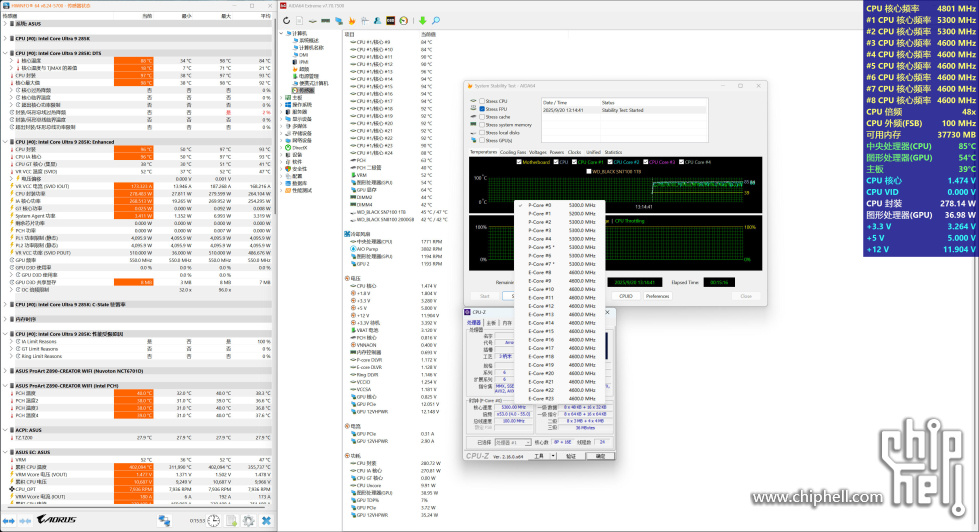Click the green download arrow in AIDA64 toolbar
The width and height of the screenshot is (979, 532).
[423, 21]
